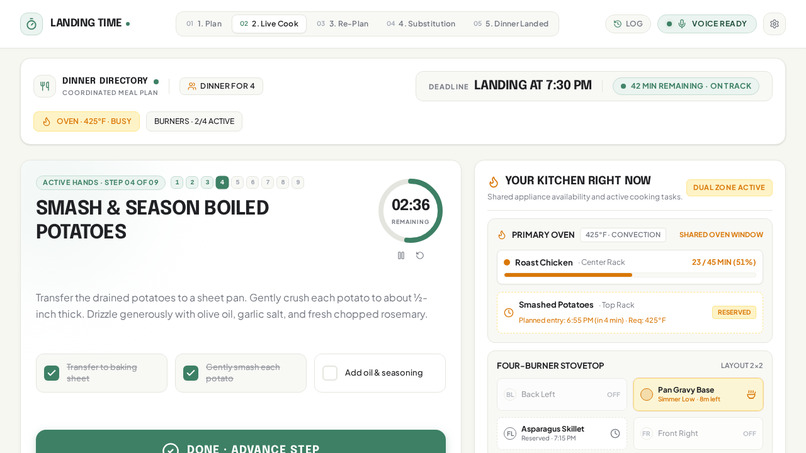Image resolution: width=806 pixels, height=453 pixels.
Task: Click the Dual Zone Active badge
Action: pos(729,188)
